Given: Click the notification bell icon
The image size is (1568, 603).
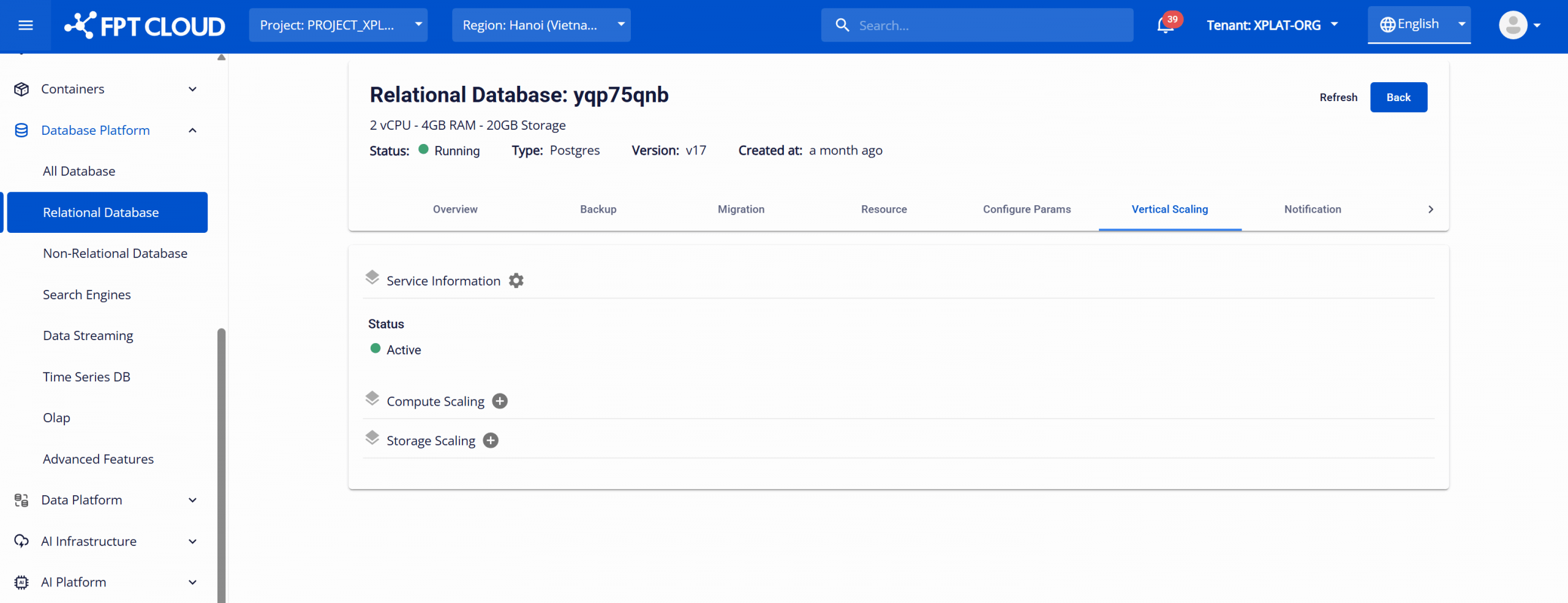Looking at the screenshot, I should pos(1165,26).
